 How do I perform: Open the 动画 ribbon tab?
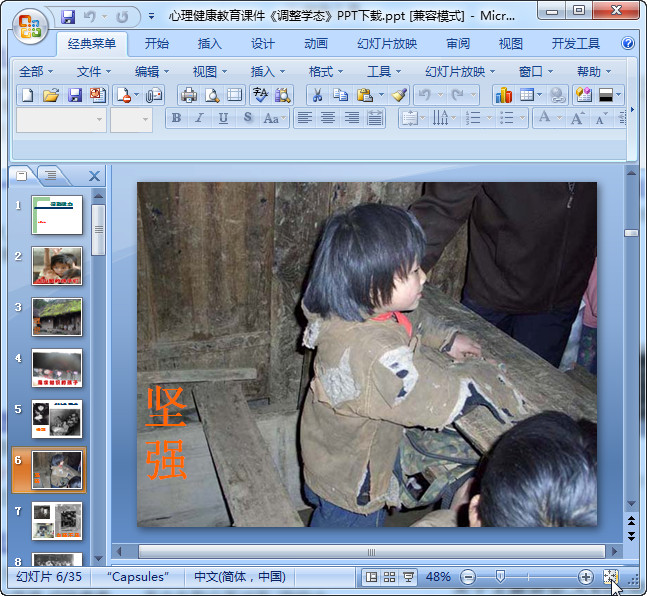316,44
